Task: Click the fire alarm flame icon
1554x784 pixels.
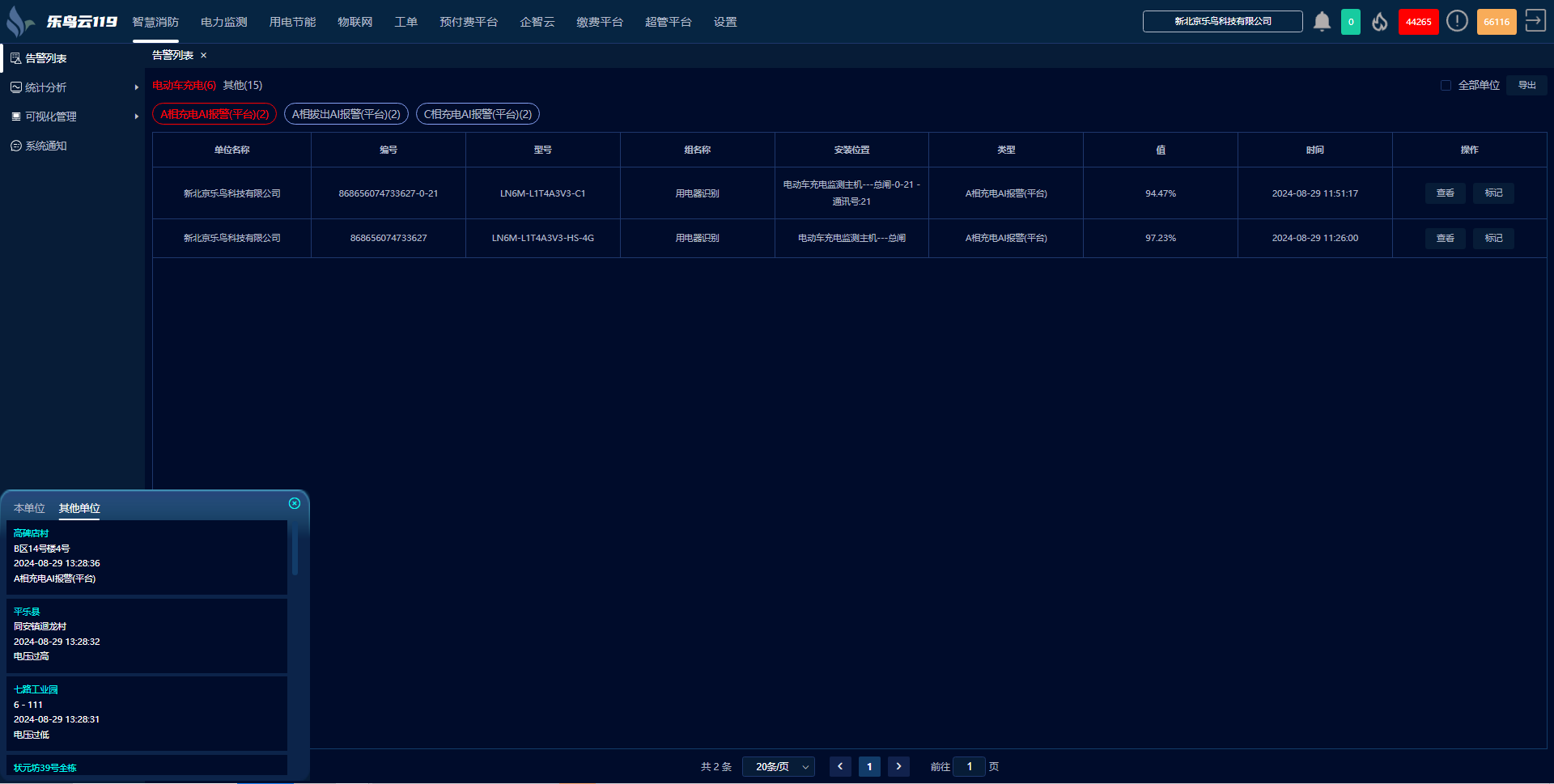Action: point(1380,22)
